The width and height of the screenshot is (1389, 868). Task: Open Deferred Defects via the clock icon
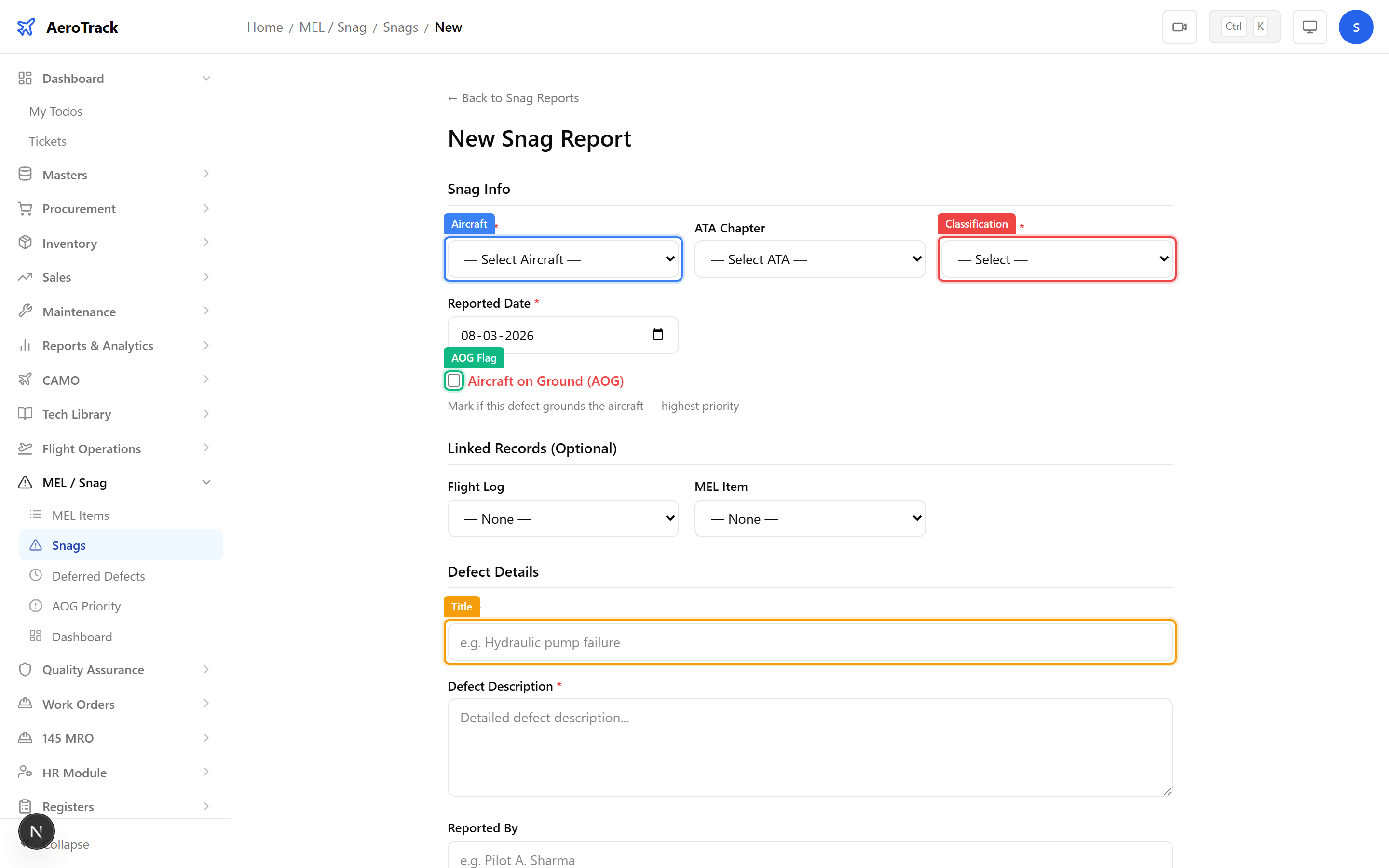36,575
